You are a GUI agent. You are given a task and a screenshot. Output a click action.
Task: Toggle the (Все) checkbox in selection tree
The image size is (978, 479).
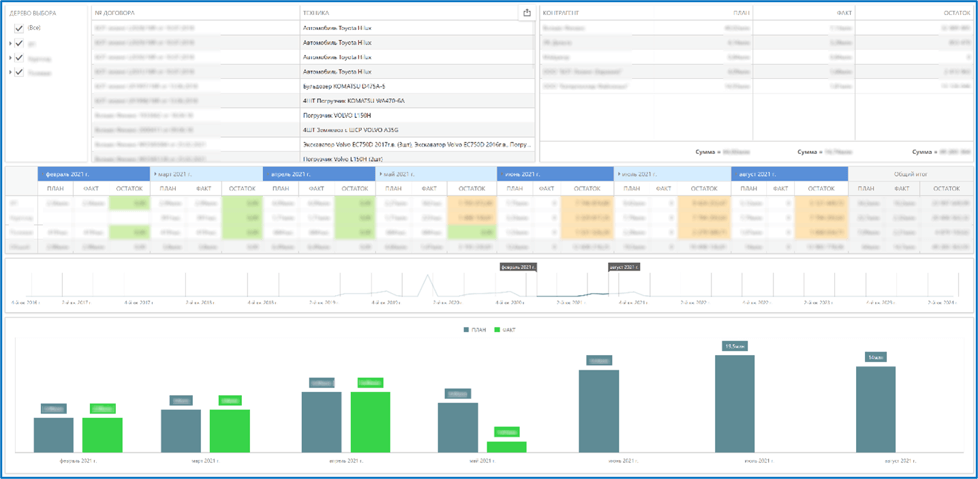point(19,28)
